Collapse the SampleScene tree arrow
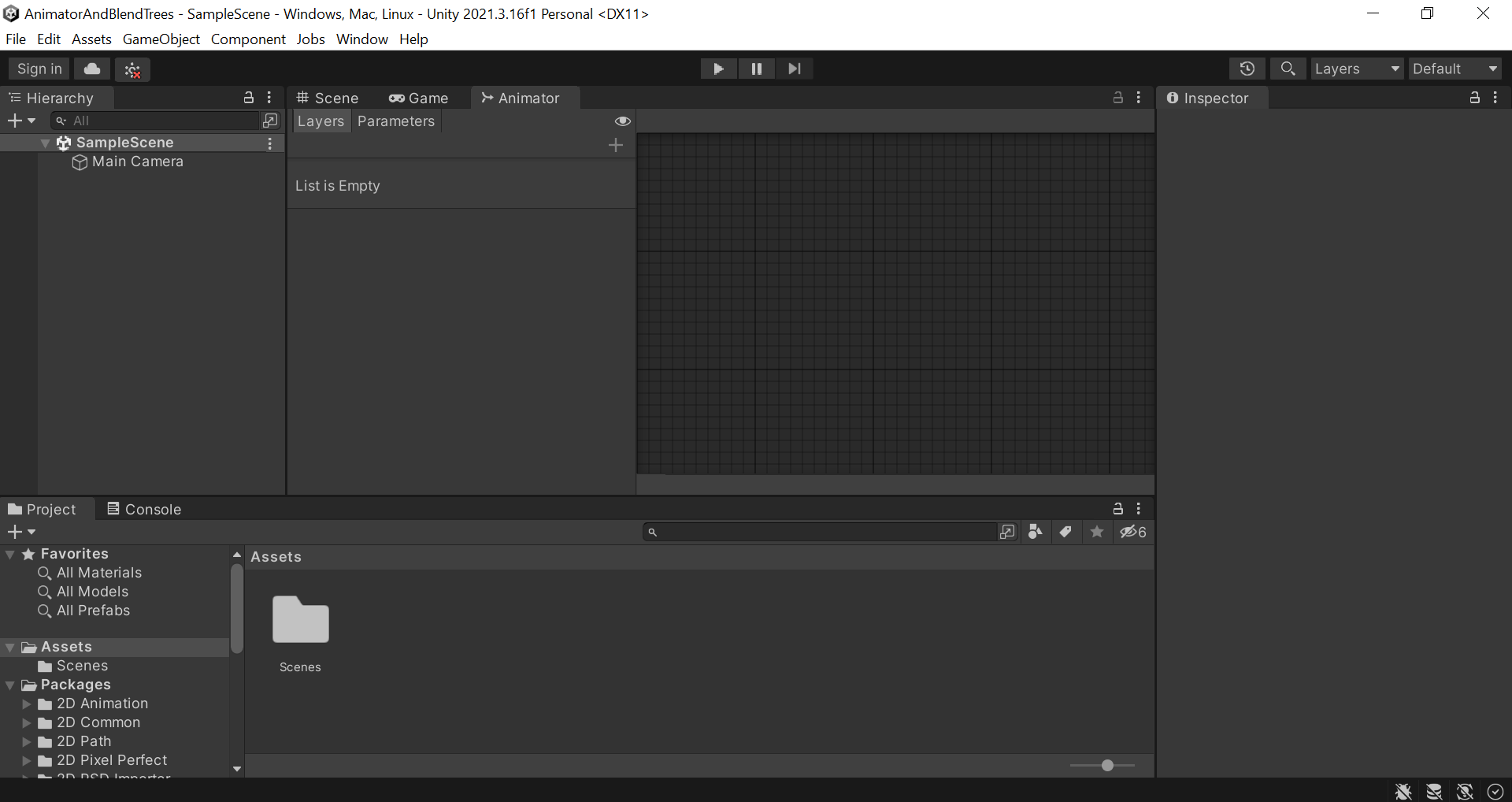The width and height of the screenshot is (1512, 802). coord(46,143)
